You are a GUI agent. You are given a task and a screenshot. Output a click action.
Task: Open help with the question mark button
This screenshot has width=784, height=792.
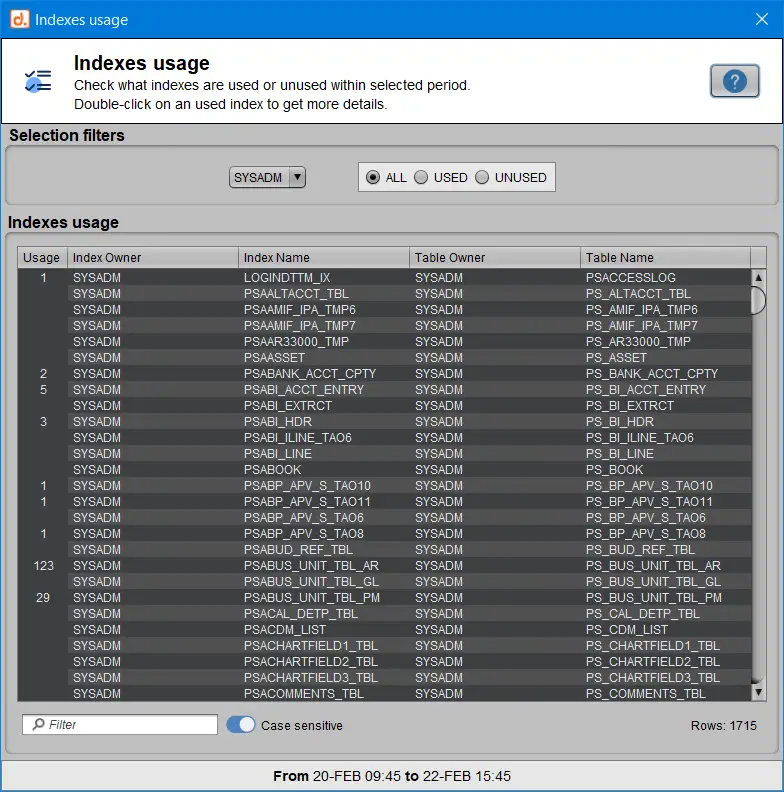click(734, 81)
